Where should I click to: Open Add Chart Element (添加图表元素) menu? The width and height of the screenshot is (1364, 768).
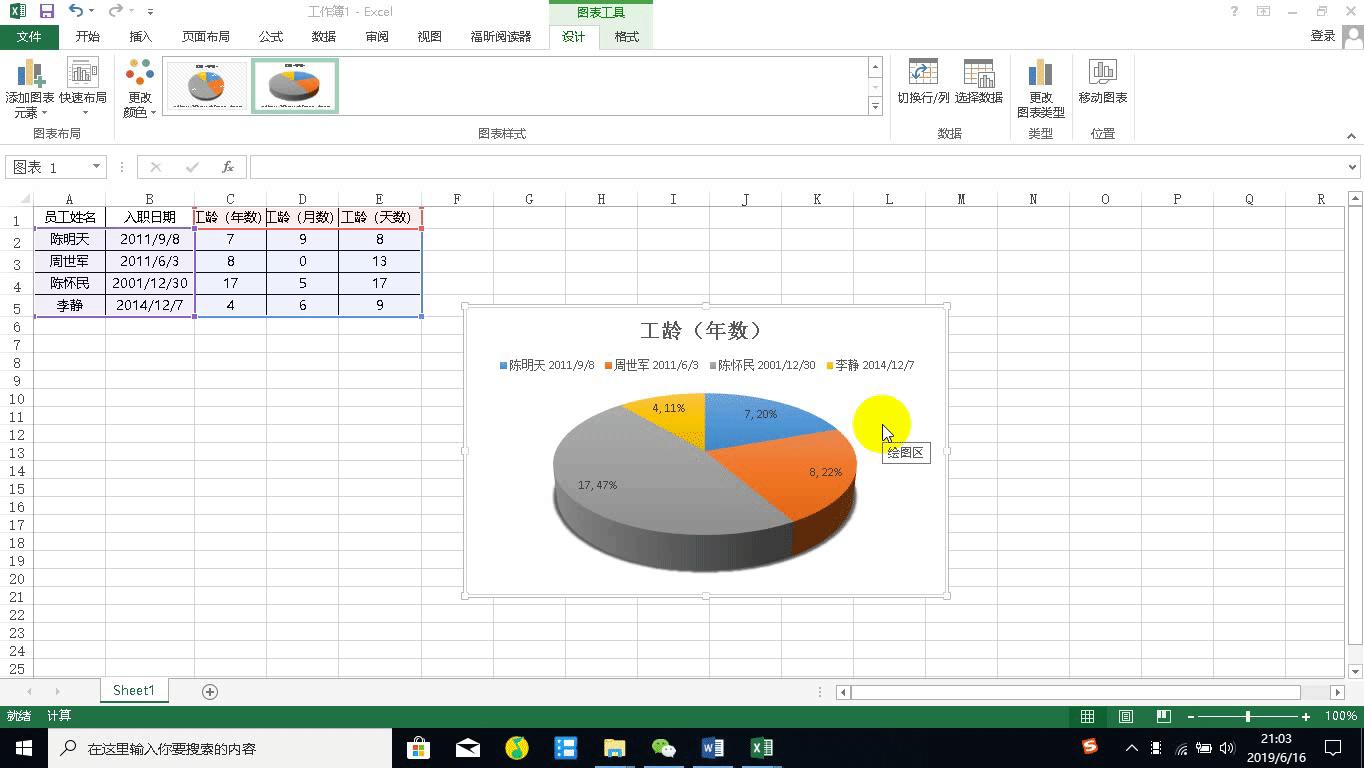pyautogui.click(x=30, y=88)
